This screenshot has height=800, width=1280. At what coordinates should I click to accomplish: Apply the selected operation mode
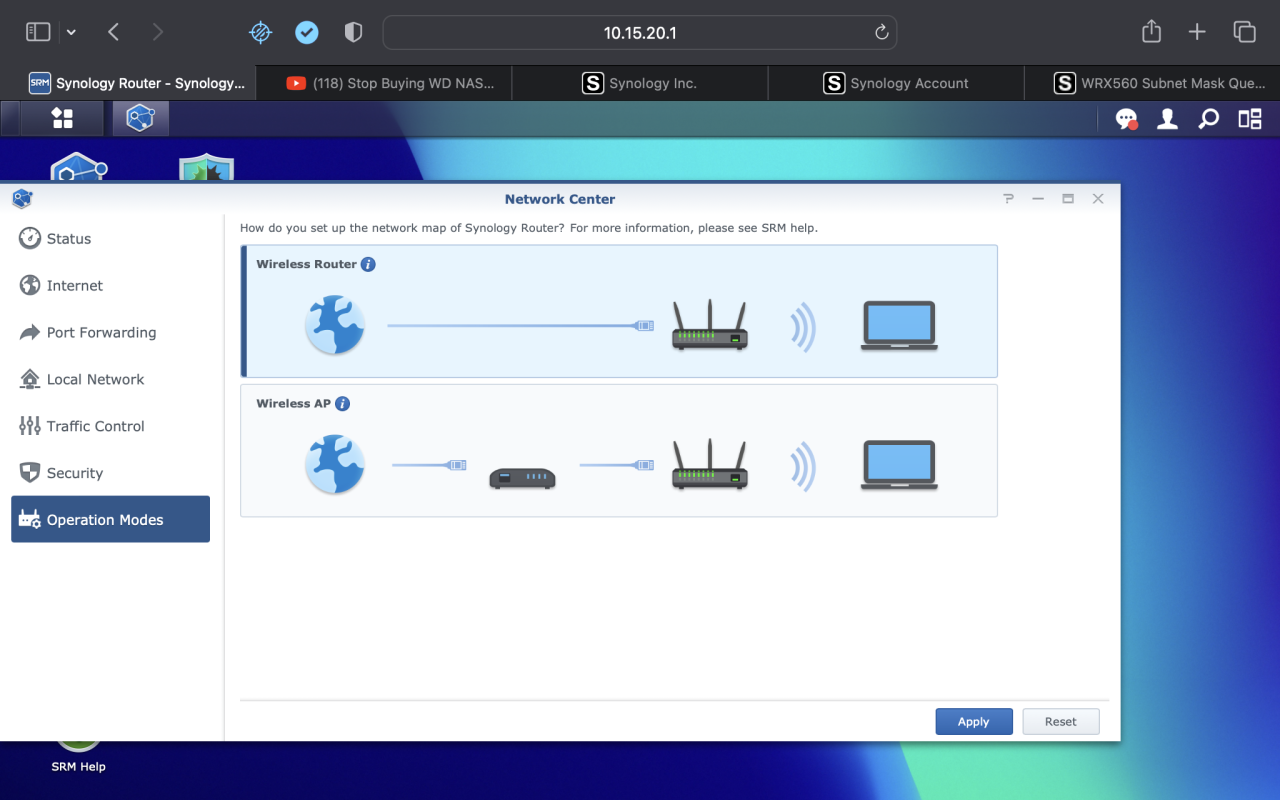973,721
